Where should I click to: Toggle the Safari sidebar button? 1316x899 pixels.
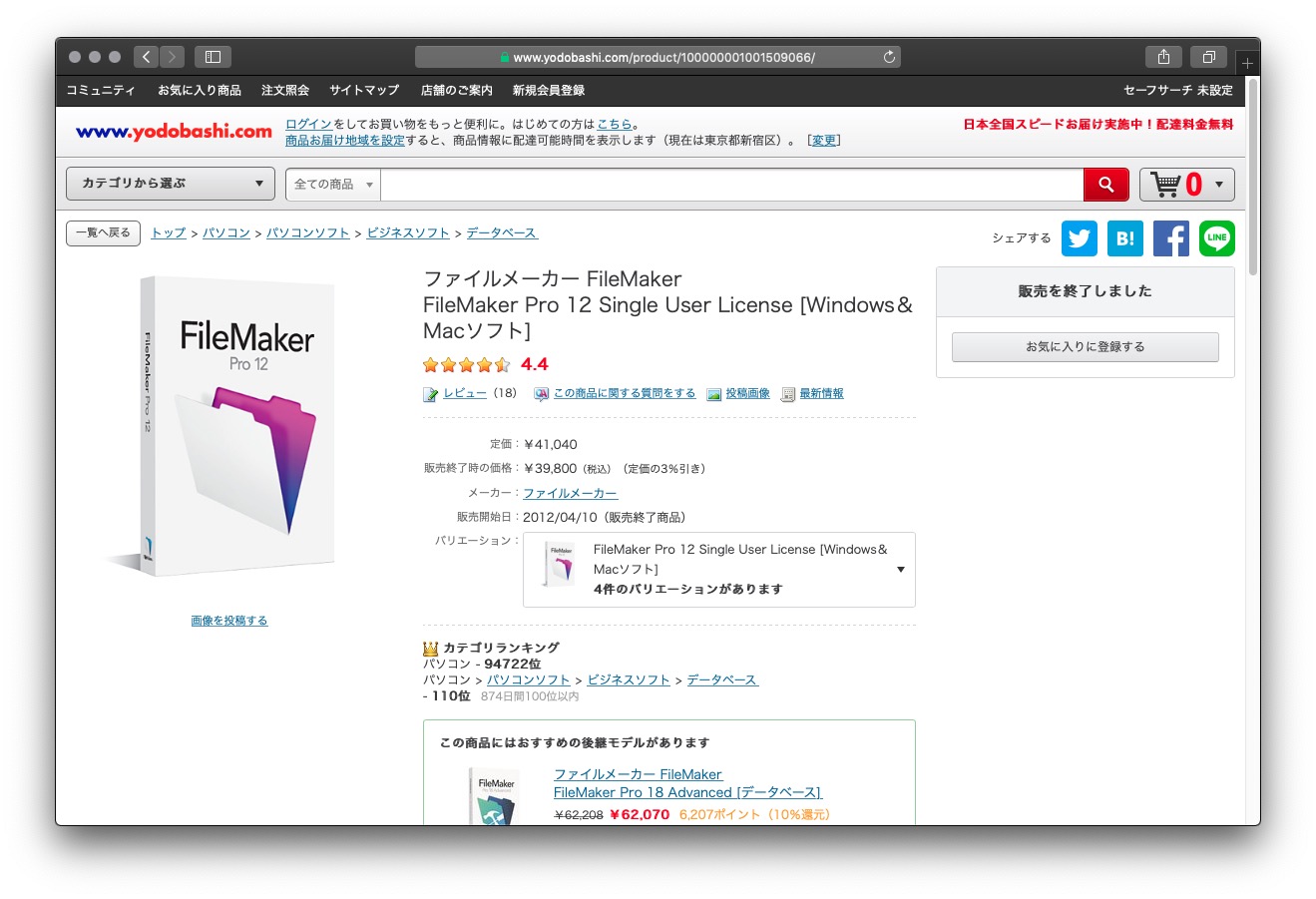click(213, 57)
